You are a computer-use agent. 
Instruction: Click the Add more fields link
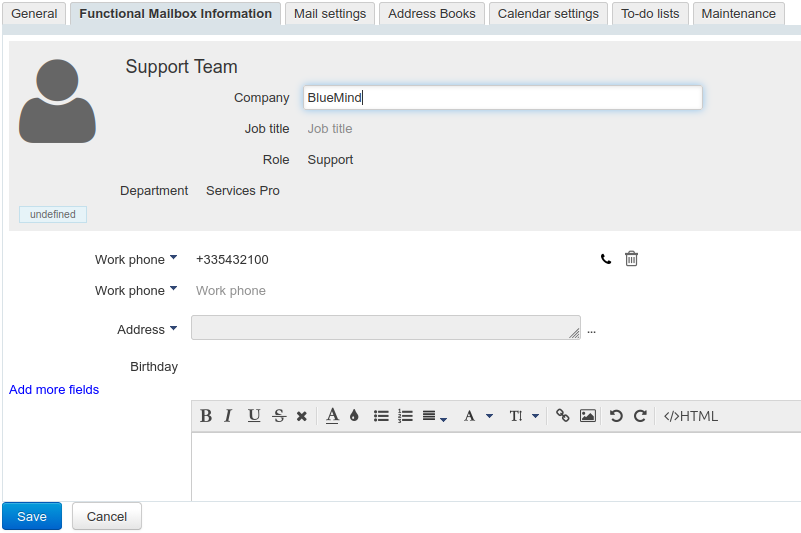click(x=54, y=390)
